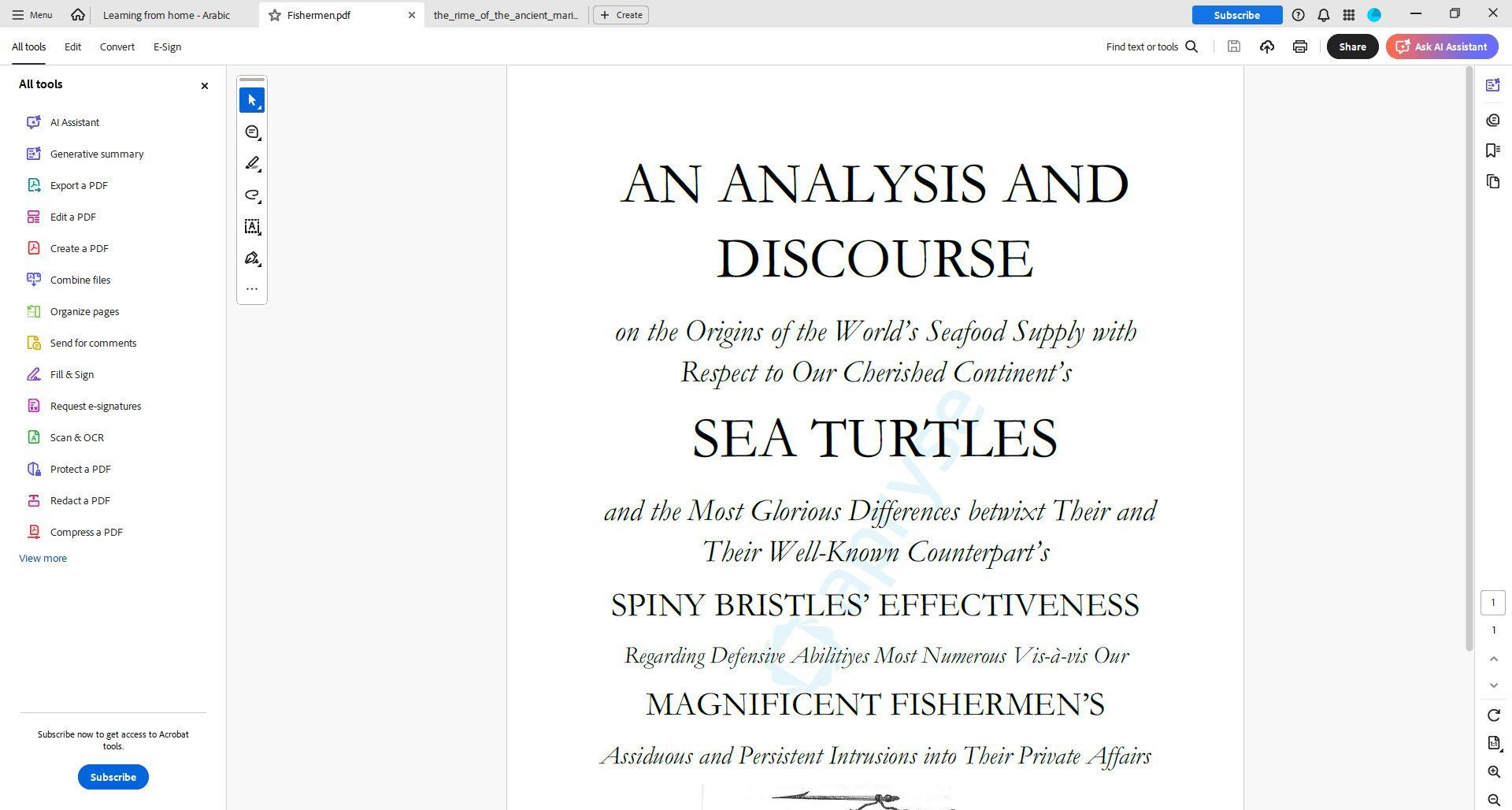Viewport: 1512px width, 810px height.
Task: Expand the comment tool options
Action: coord(252,132)
